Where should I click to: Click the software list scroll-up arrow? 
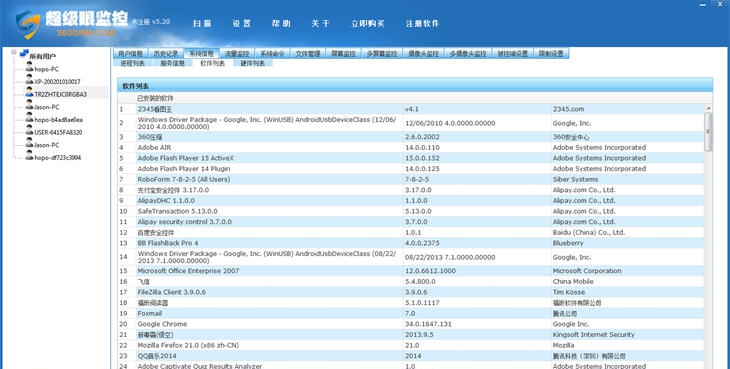click(x=708, y=108)
